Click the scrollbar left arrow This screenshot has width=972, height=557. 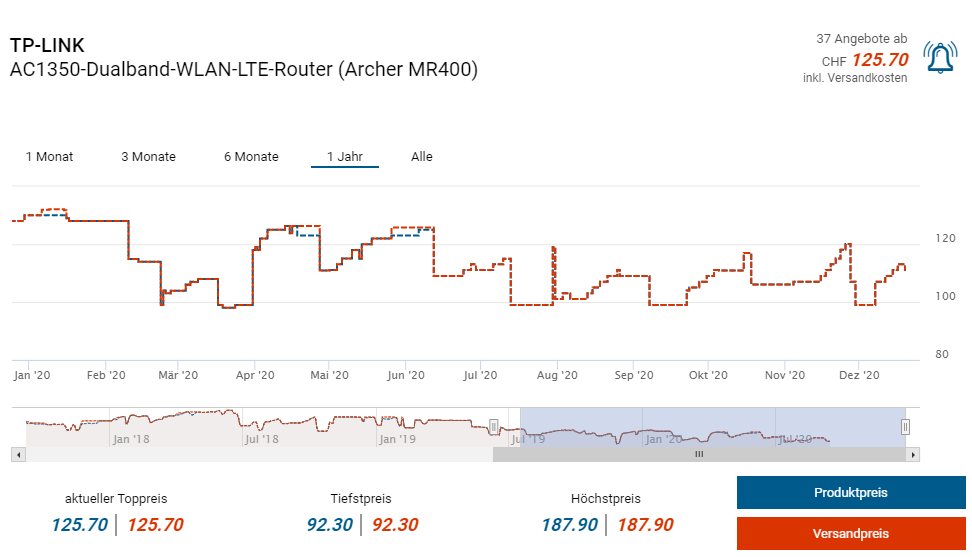click(16, 454)
